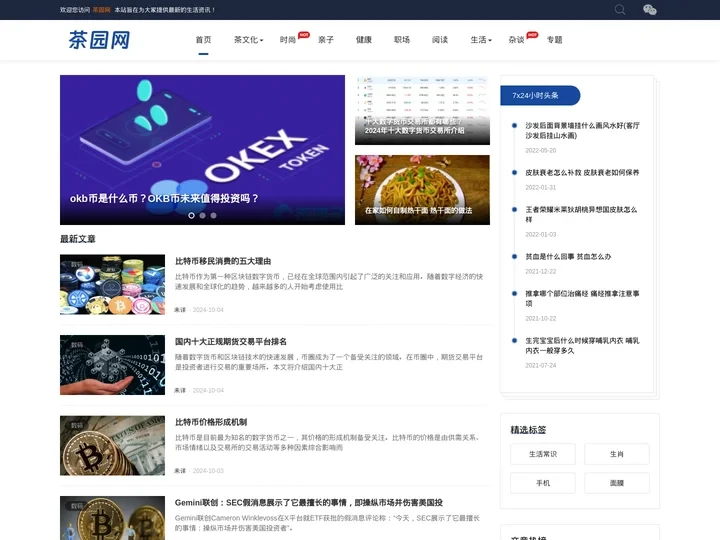Select the third carousel dot indicator
The image size is (720, 540).
tap(214, 215)
